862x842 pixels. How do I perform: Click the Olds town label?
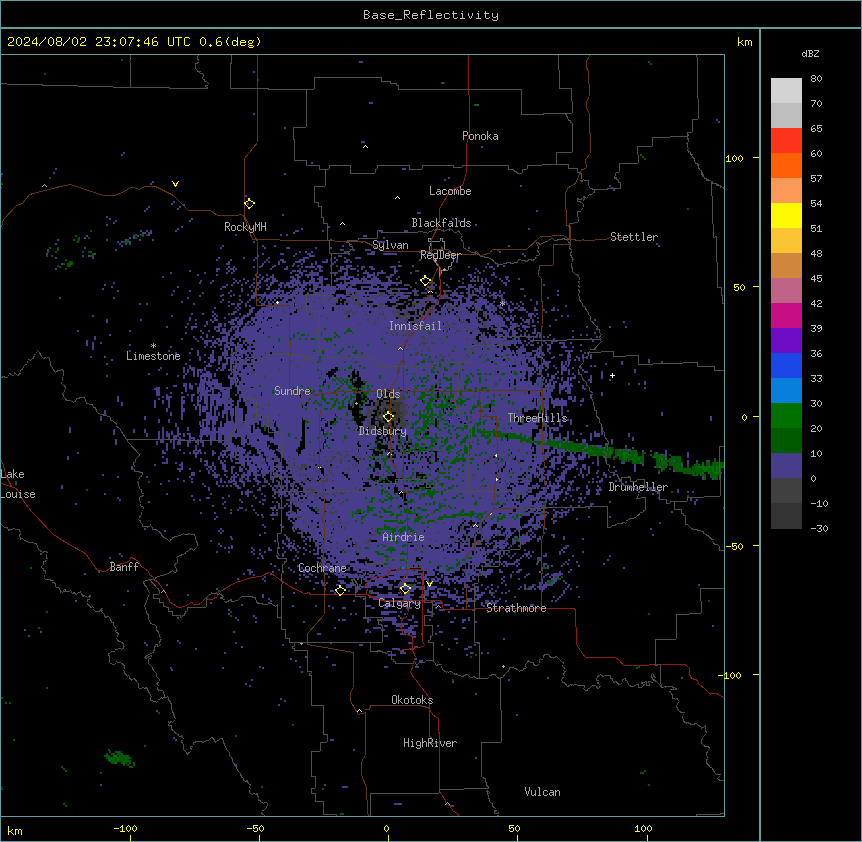(x=388, y=394)
